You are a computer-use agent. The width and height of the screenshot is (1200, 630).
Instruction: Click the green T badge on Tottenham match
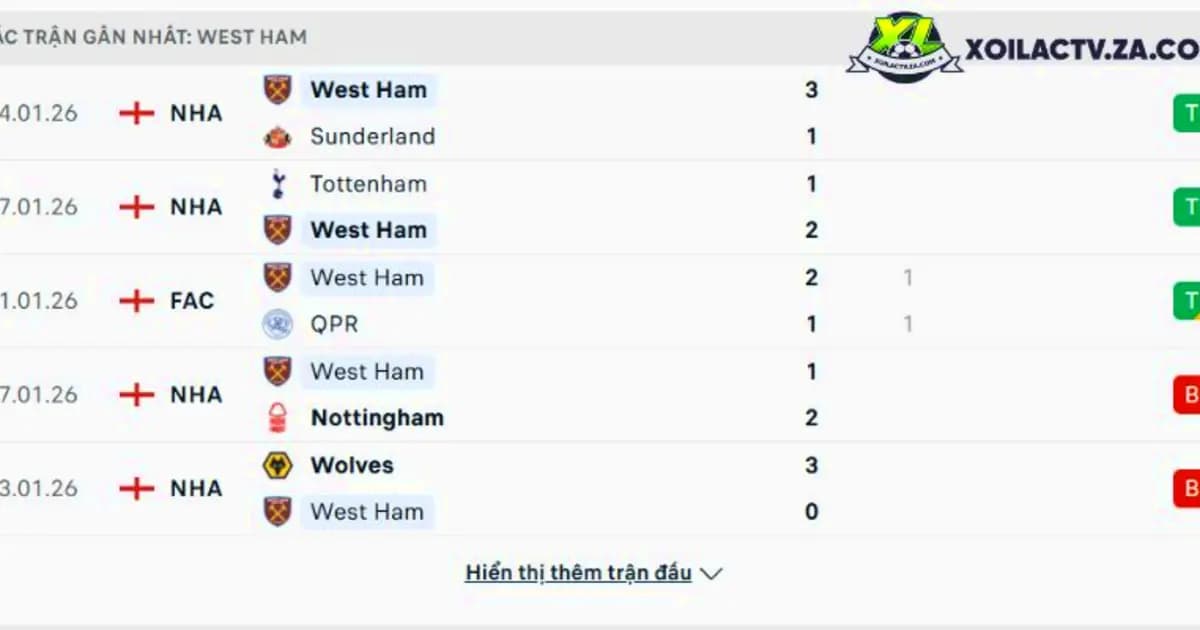tap(1187, 207)
